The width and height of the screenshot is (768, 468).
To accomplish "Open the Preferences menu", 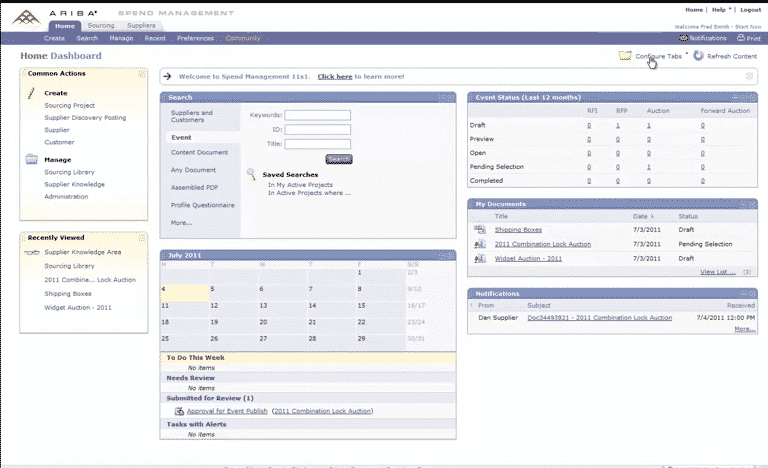I will tap(195, 38).
